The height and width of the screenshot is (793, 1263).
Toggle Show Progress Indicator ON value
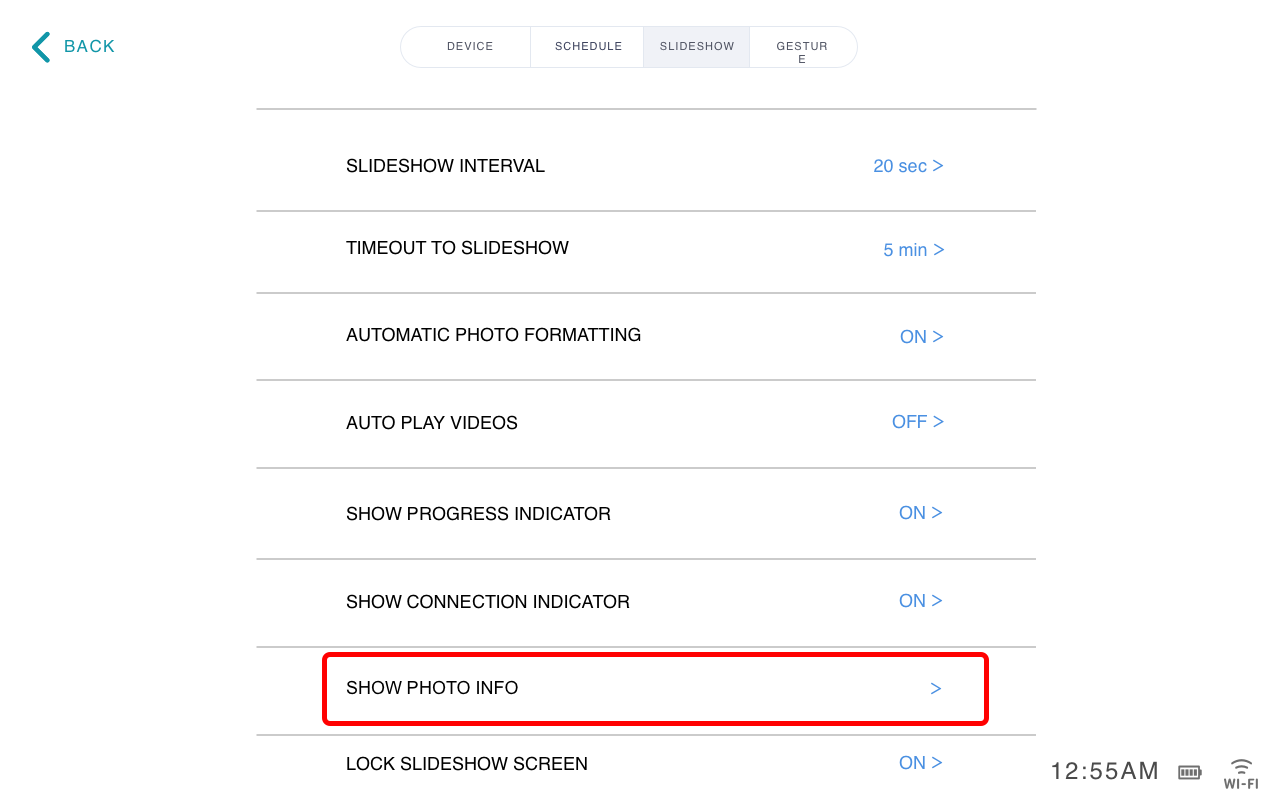[x=920, y=513]
